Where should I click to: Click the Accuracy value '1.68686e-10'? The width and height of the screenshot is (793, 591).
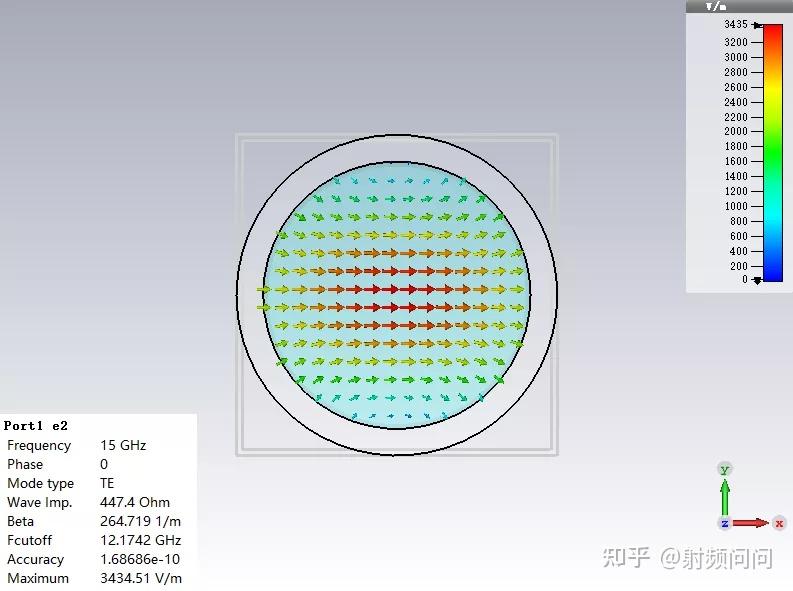[x=140, y=559]
